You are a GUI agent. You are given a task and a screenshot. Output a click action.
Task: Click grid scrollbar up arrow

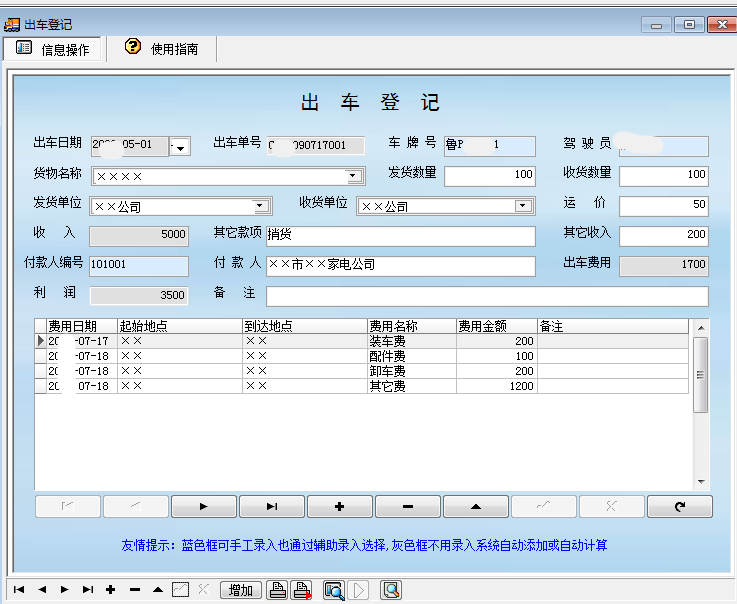click(701, 328)
